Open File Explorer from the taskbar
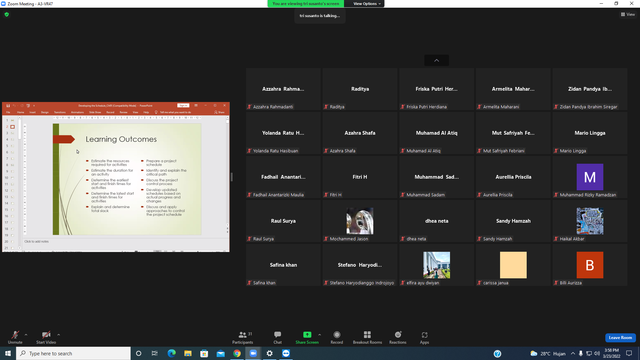The width and height of the screenshot is (640, 360). click(188, 353)
